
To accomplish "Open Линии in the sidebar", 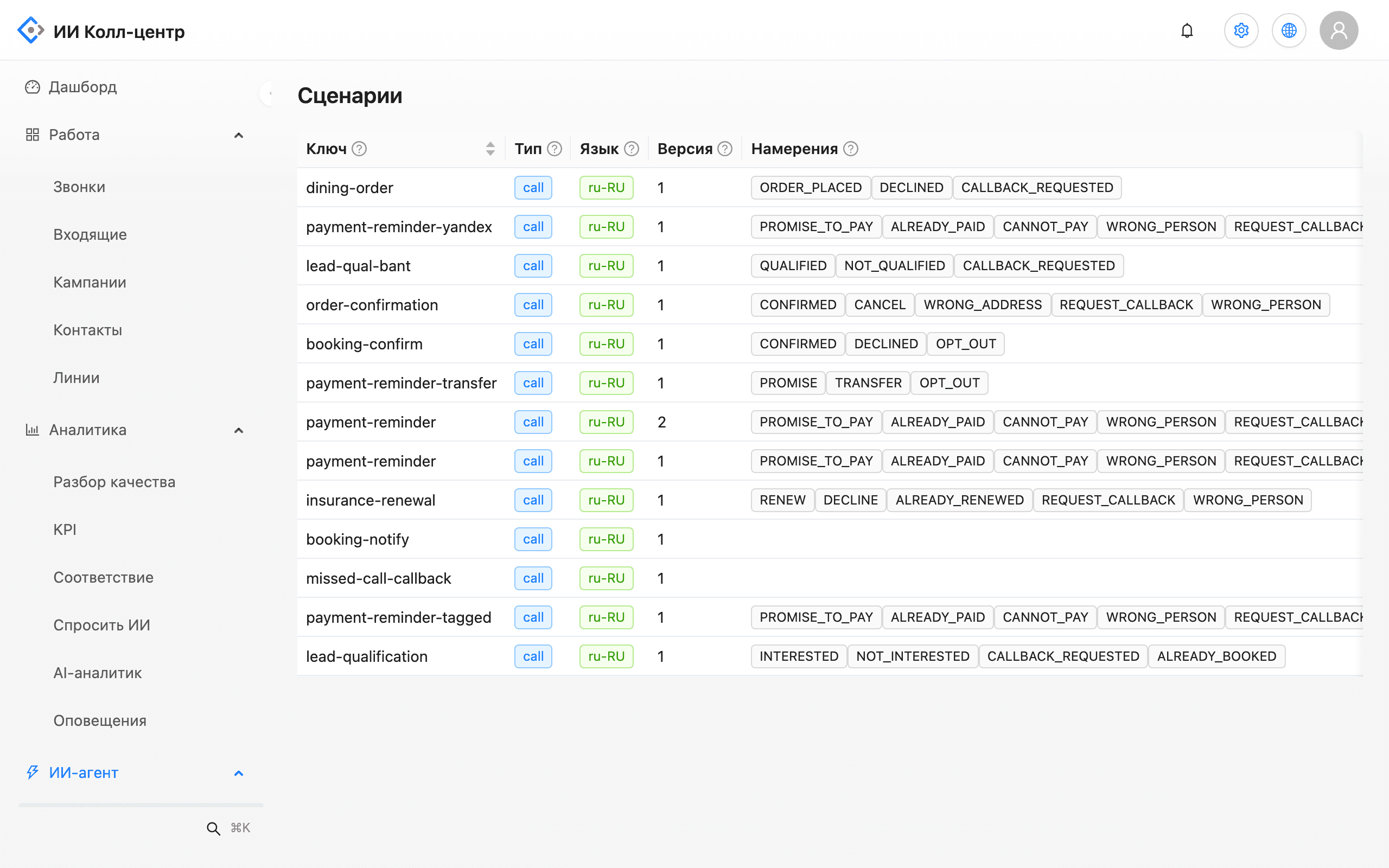I will click(77, 377).
